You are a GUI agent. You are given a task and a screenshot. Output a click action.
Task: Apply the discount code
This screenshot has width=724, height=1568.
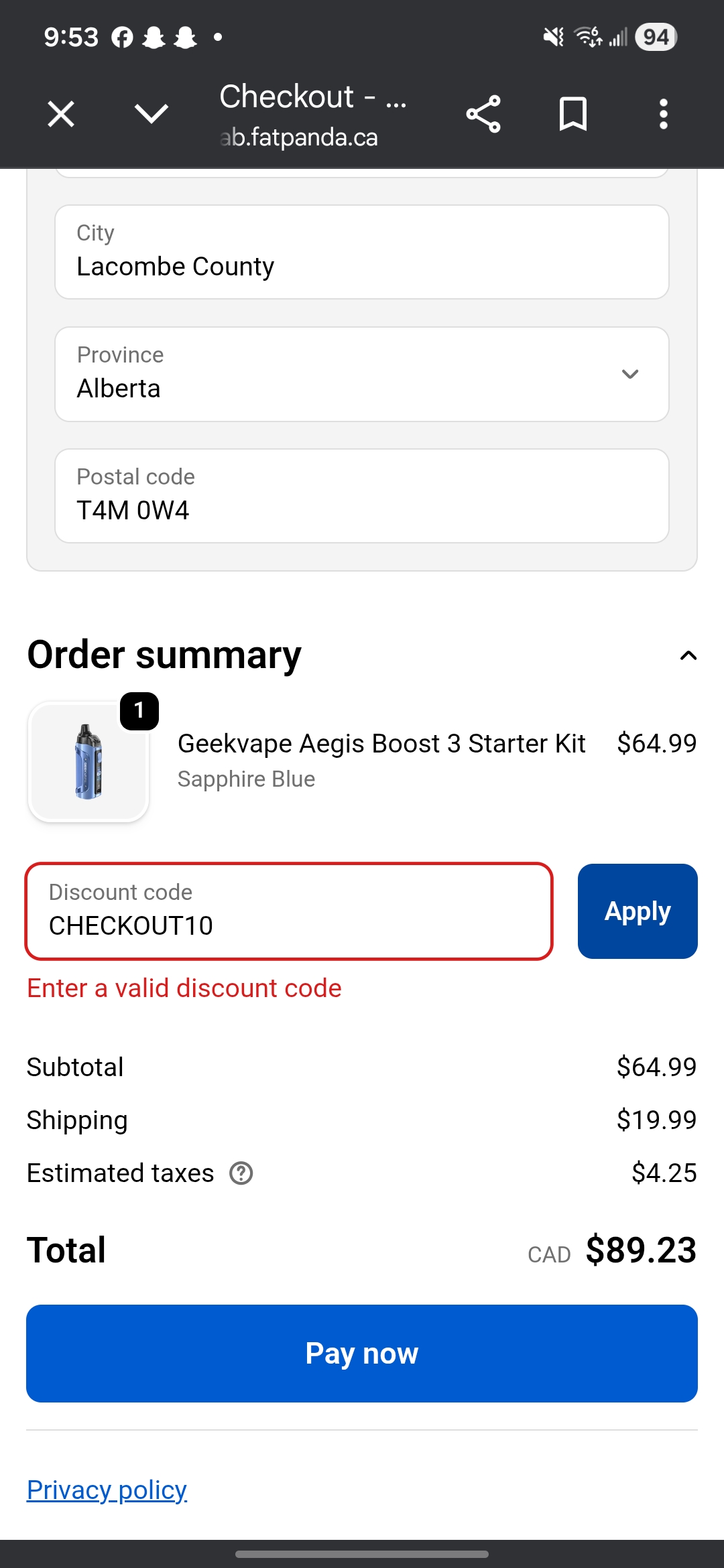pos(638,911)
